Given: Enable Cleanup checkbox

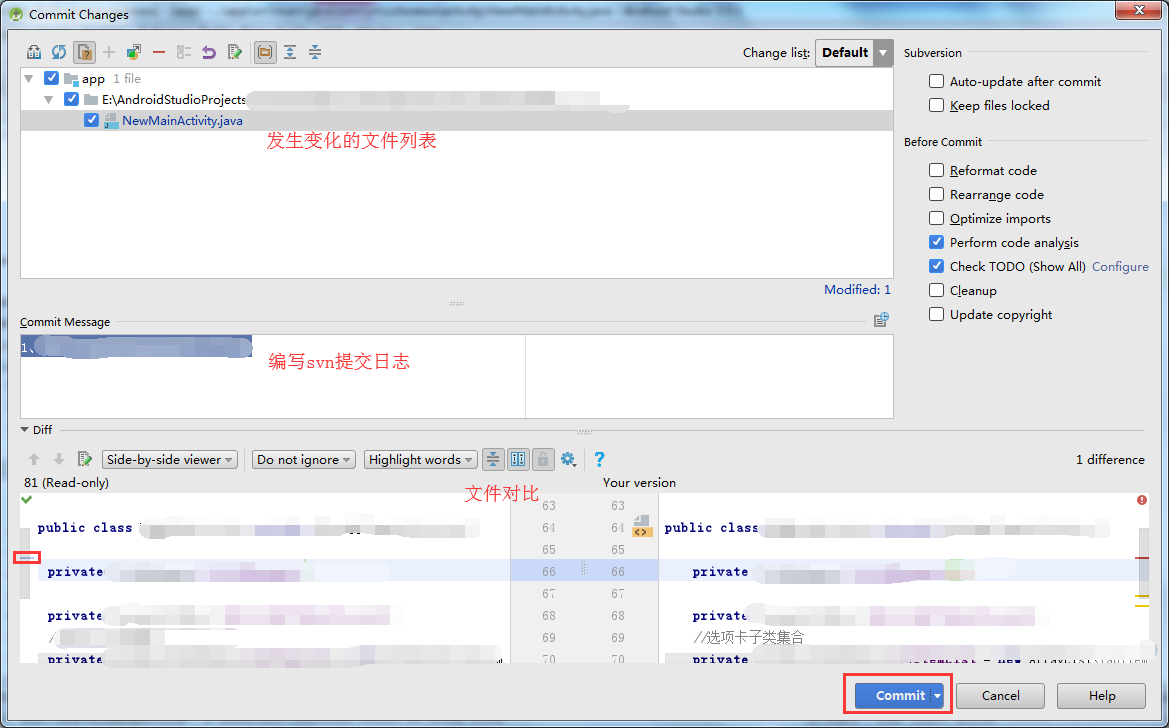Looking at the screenshot, I should point(936,290).
